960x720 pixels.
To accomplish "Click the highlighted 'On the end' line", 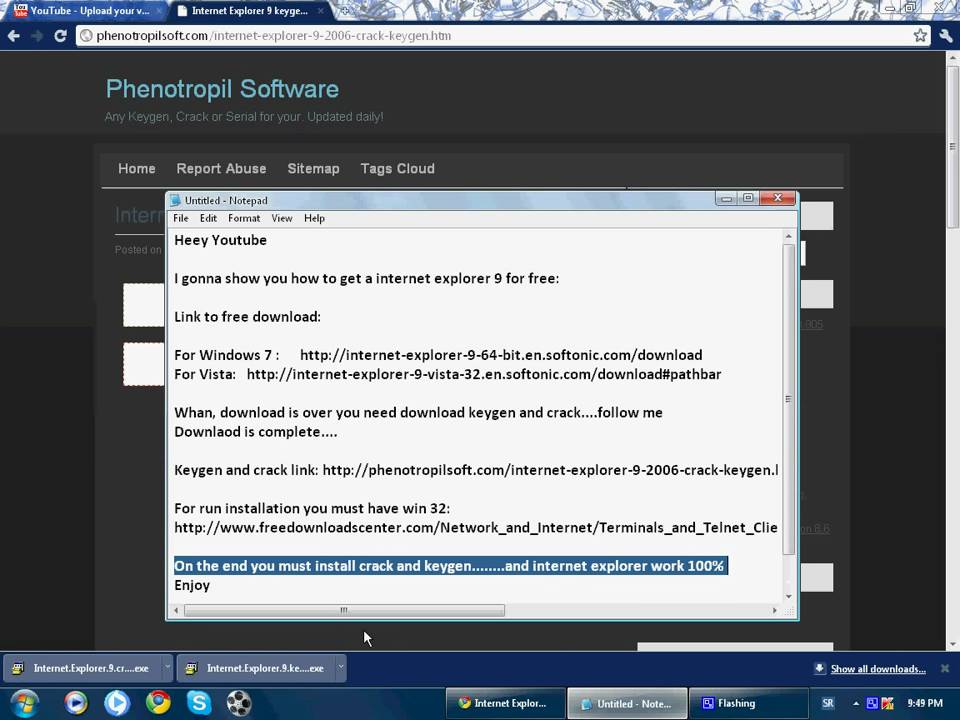I will click(451, 566).
